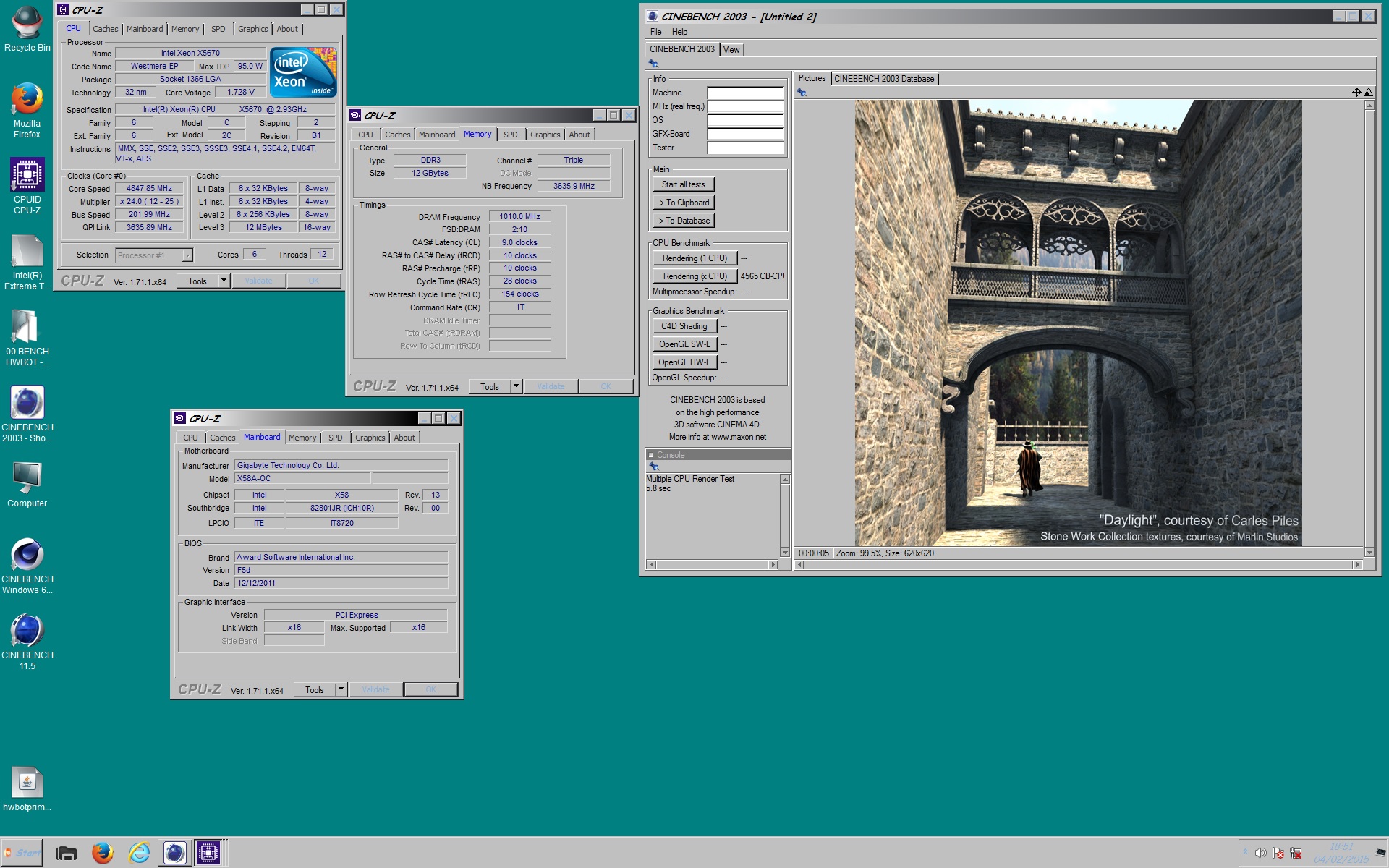Select motherboard model X58A-OC text
Image resolution: width=1389 pixels, height=868 pixels.
pos(254,478)
